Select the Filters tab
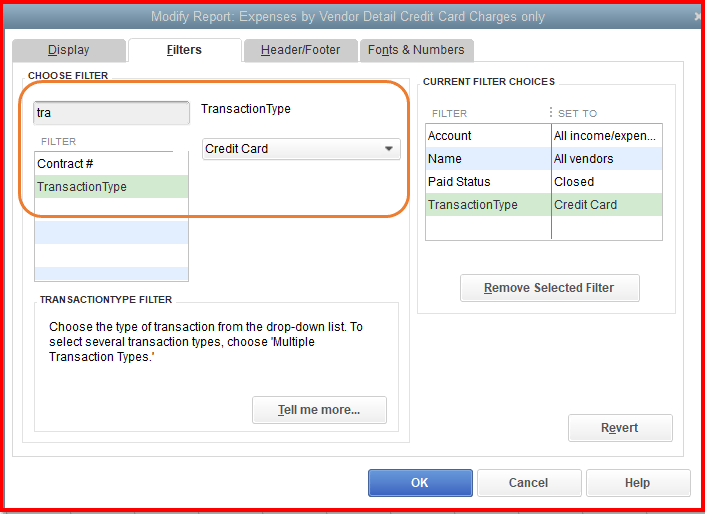705x514 pixels. pos(184,50)
